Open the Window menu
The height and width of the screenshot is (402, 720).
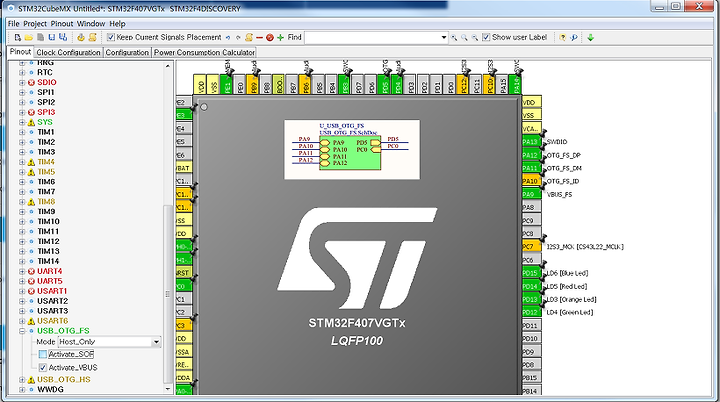pos(91,24)
